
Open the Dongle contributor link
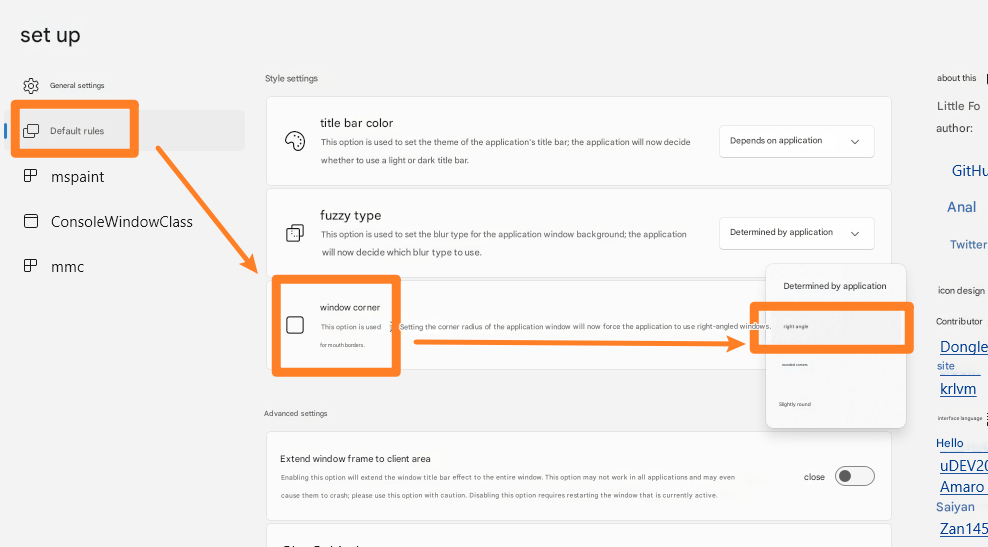point(963,347)
